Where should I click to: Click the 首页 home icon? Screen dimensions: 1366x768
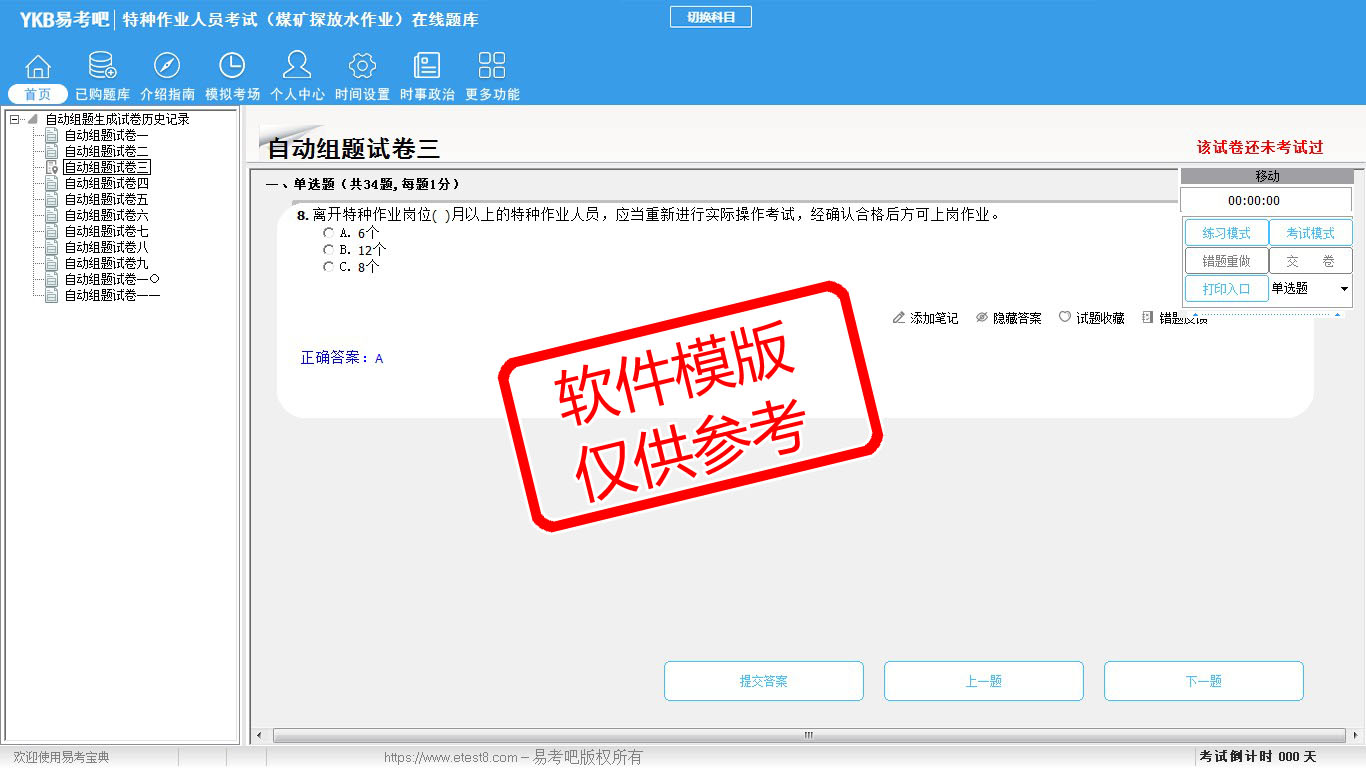(38, 67)
